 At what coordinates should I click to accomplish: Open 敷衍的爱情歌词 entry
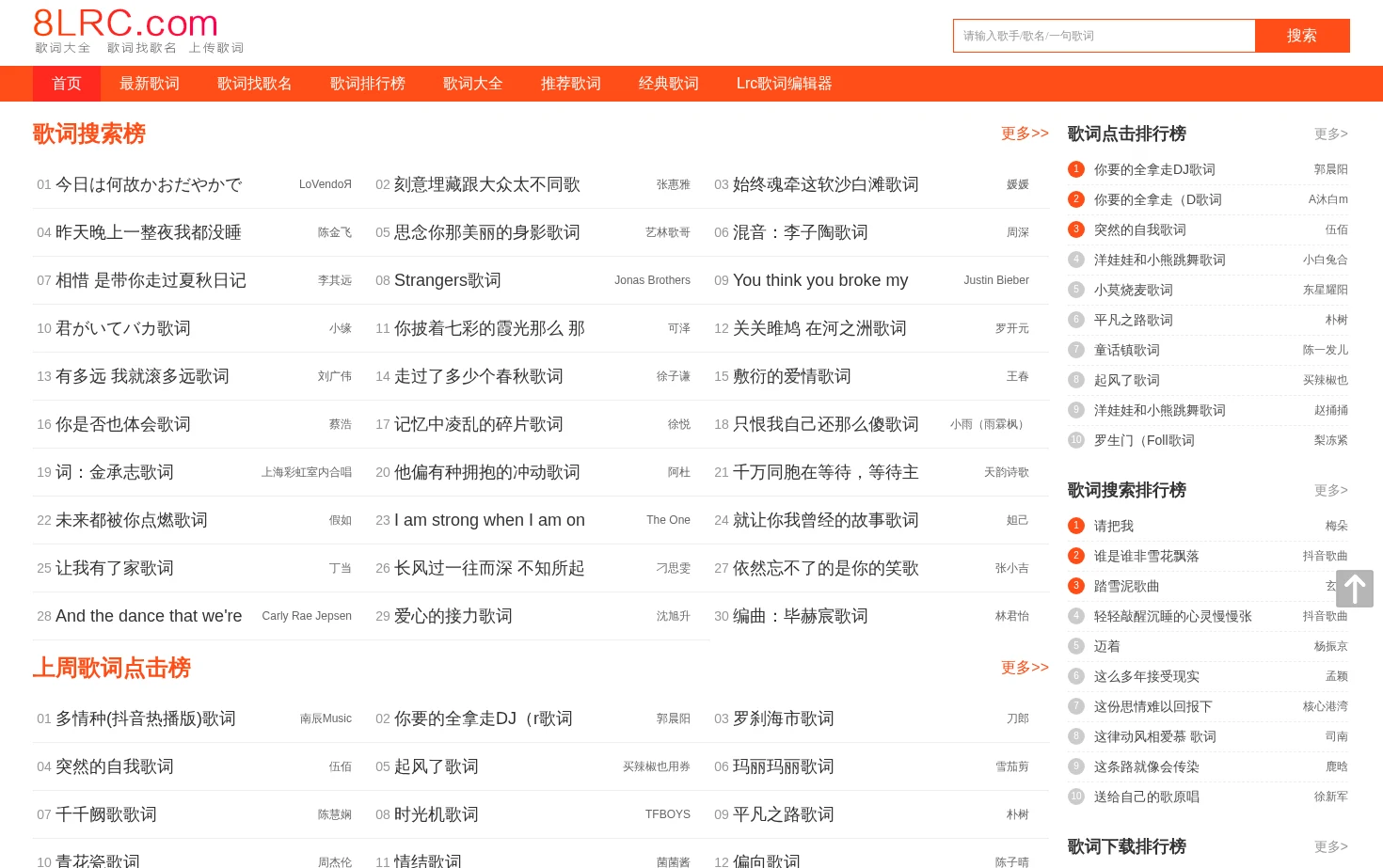(792, 376)
